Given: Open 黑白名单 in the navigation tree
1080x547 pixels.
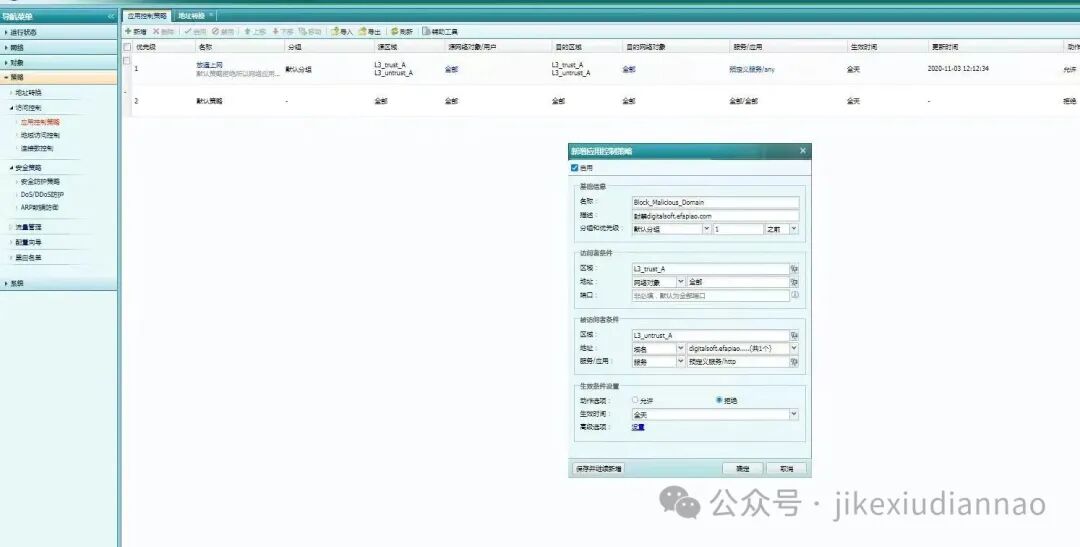Looking at the screenshot, I should coord(28,258).
